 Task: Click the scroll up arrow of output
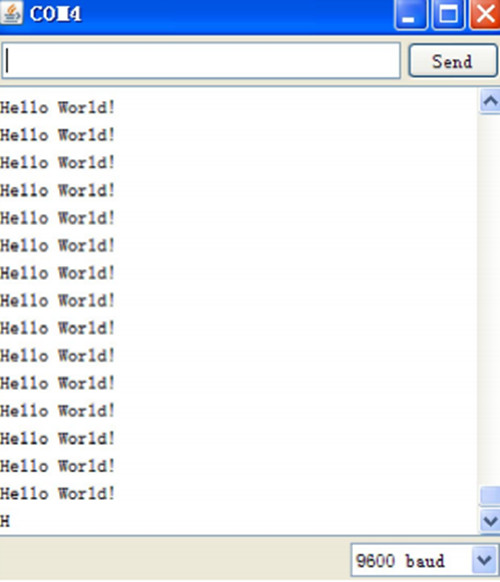[x=490, y=101]
